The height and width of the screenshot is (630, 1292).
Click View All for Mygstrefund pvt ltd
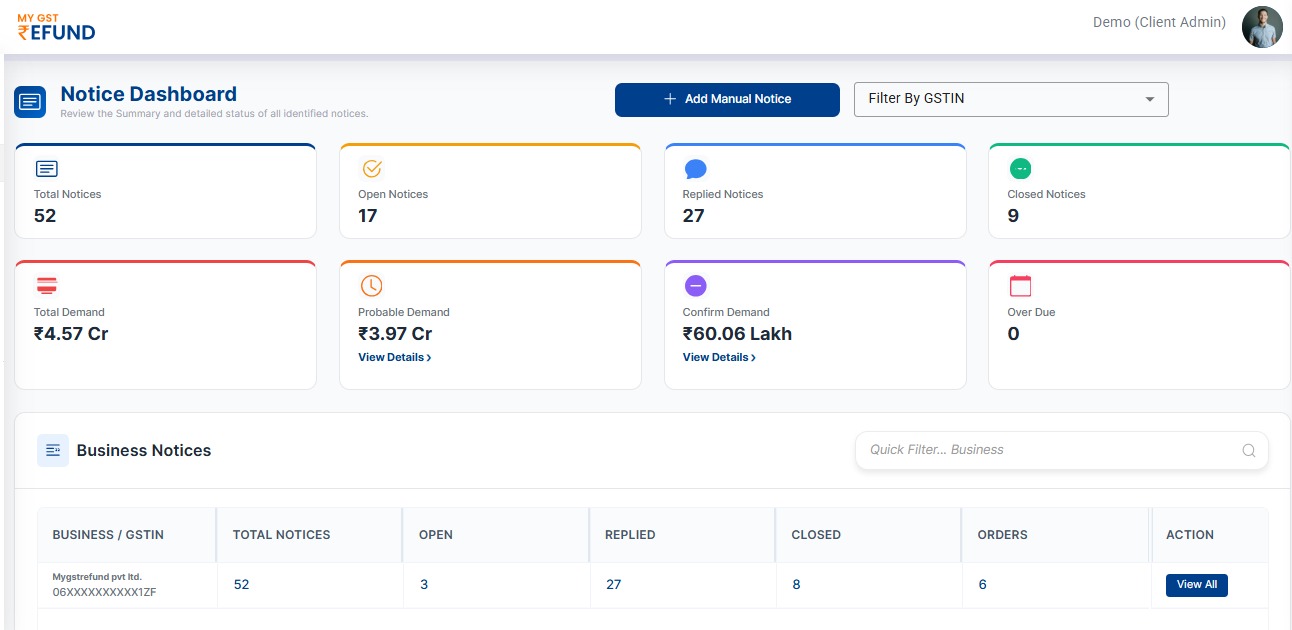point(1197,585)
